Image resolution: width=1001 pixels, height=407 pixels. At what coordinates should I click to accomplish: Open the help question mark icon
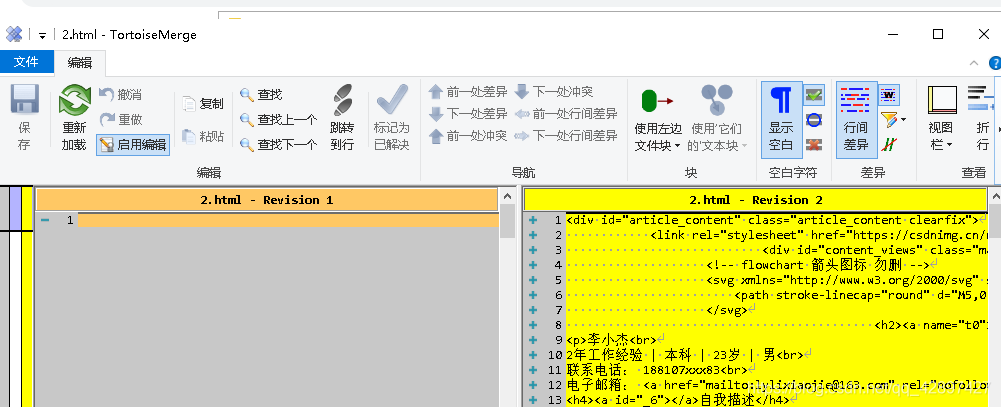[995, 63]
